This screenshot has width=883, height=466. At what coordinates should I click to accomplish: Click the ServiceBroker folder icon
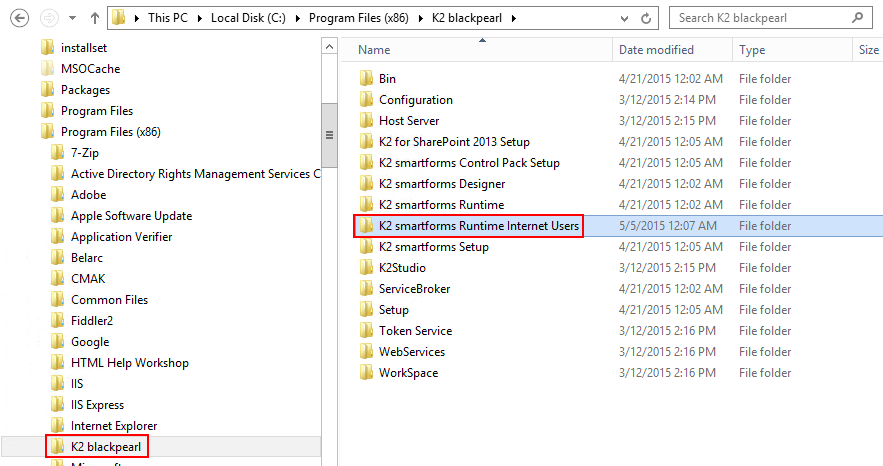pyautogui.click(x=366, y=289)
